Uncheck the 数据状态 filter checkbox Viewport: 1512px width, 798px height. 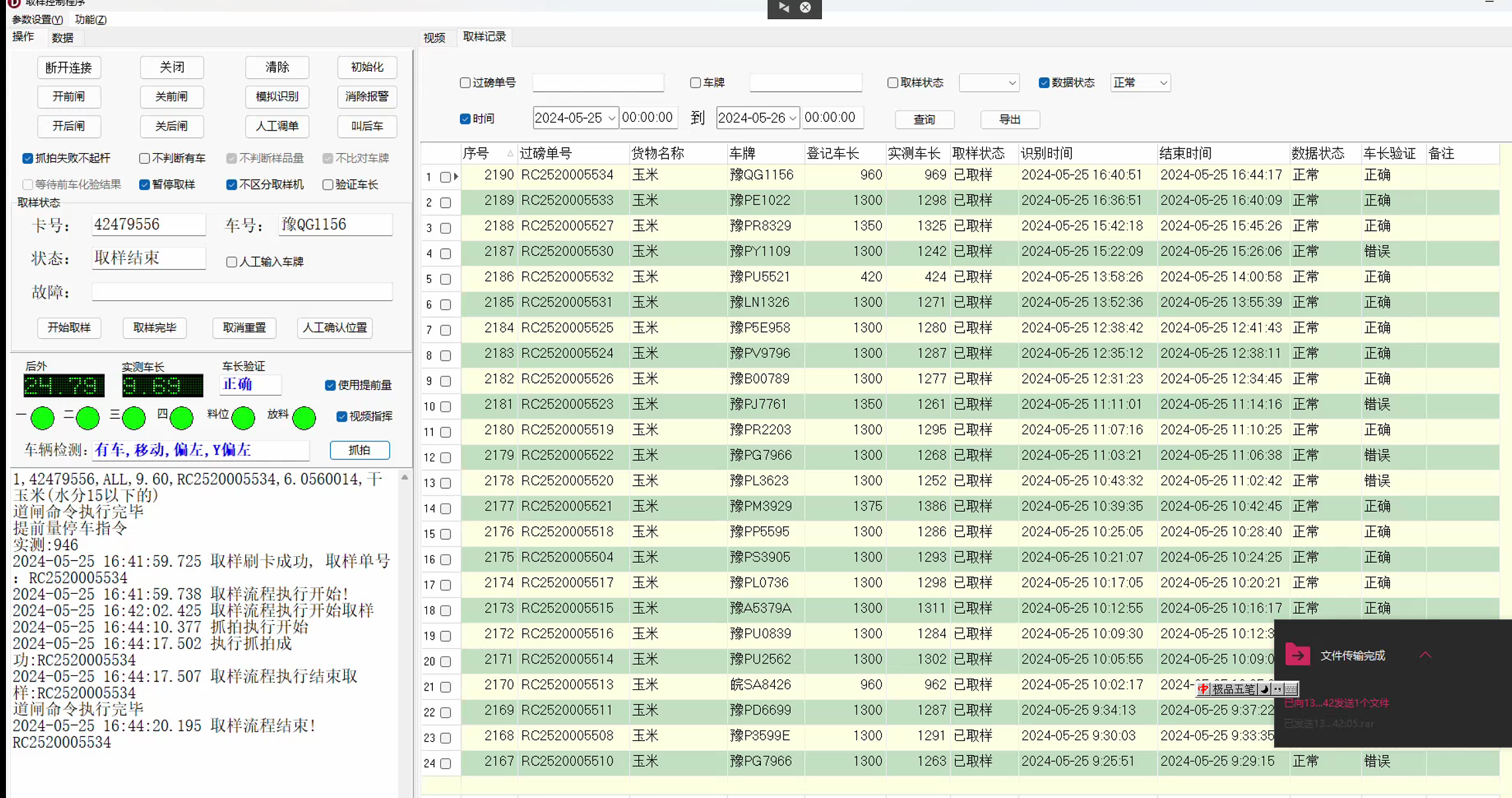pos(1044,83)
